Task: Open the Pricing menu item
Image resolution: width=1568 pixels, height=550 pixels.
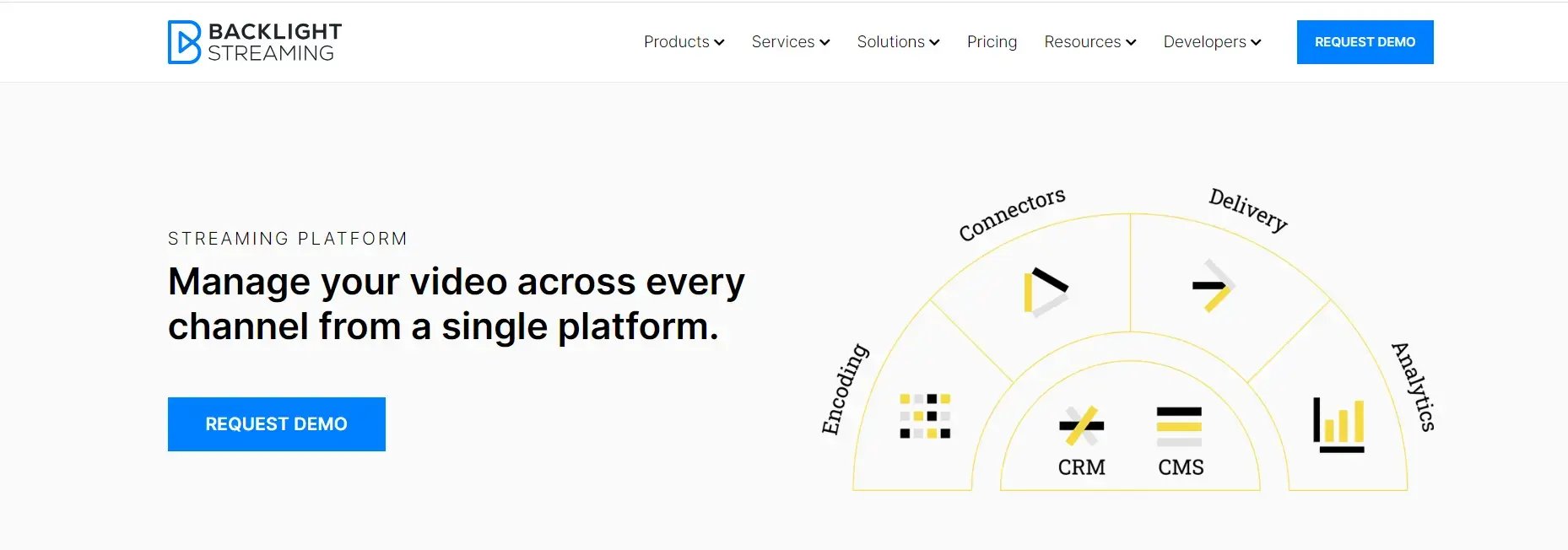Action: [x=992, y=42]
